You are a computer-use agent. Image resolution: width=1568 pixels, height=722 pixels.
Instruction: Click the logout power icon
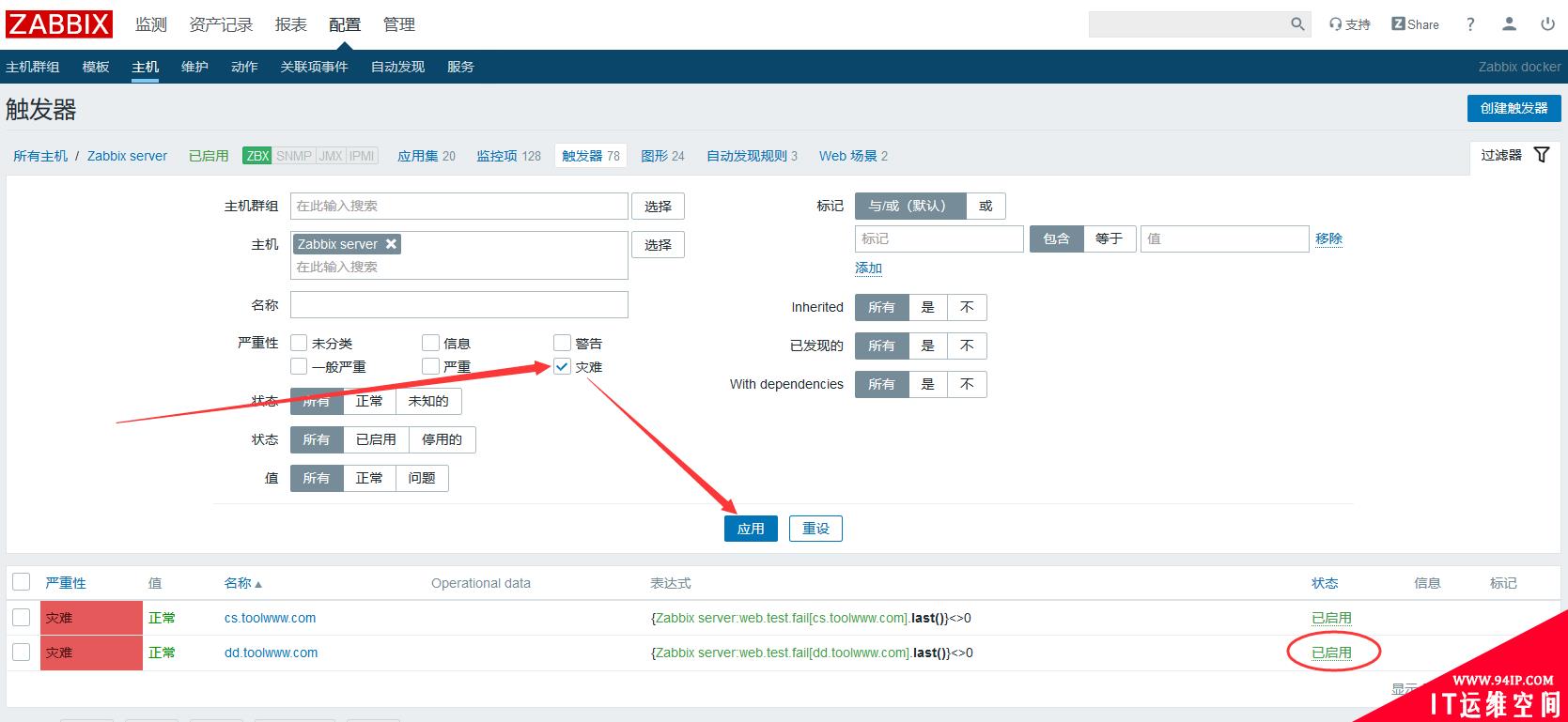tap(1547, 24)
